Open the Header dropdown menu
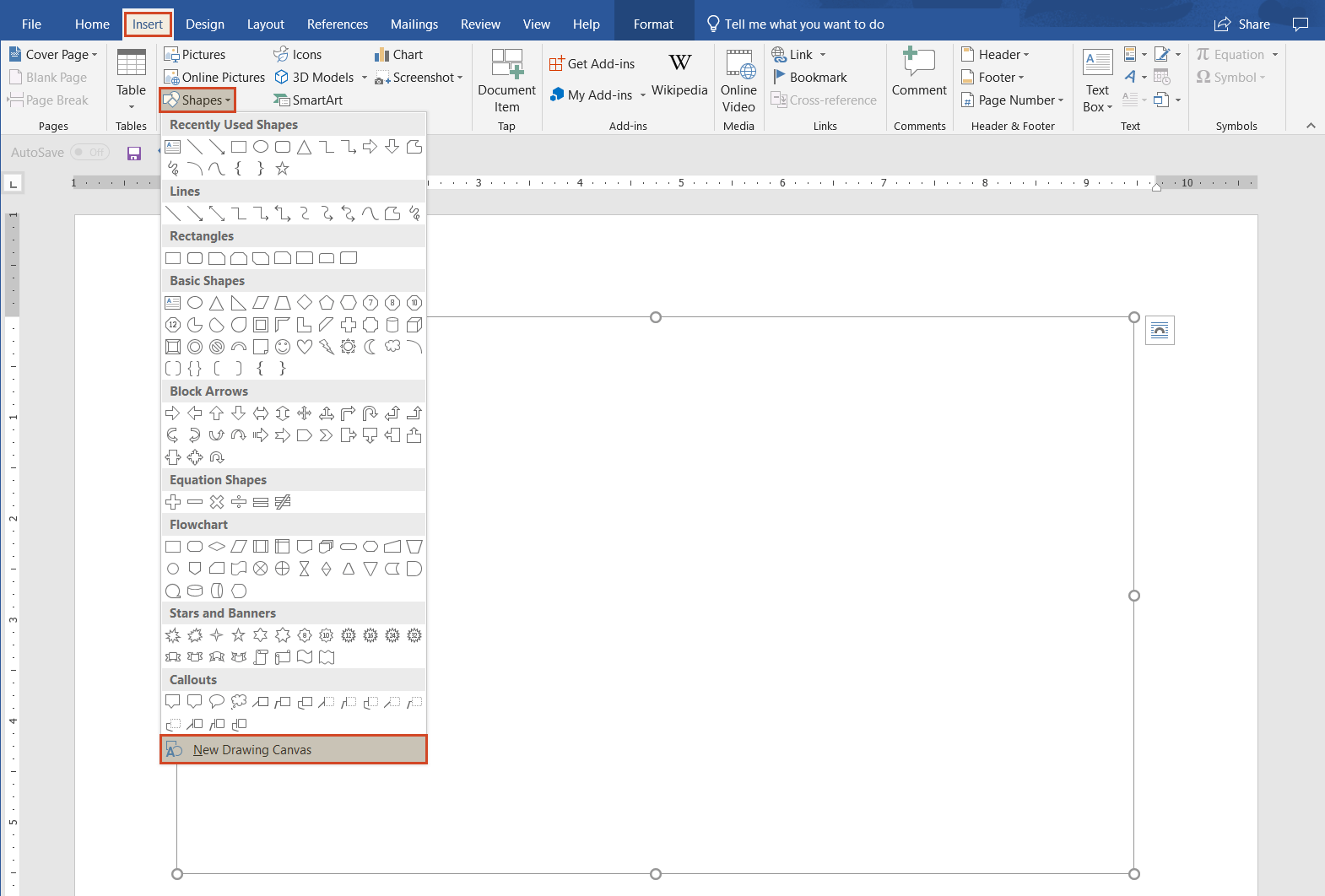1325x896 pixels. pyautogui.click(x=997, y=55)
